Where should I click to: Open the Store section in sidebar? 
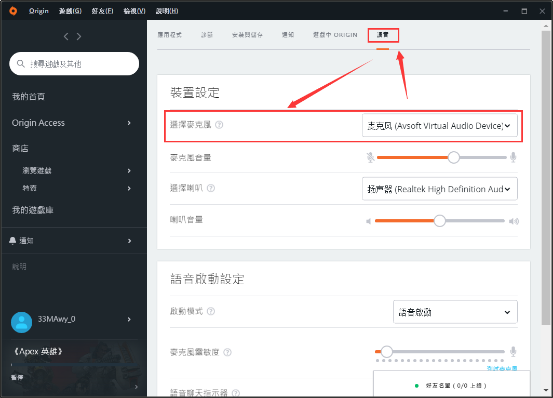20,148
